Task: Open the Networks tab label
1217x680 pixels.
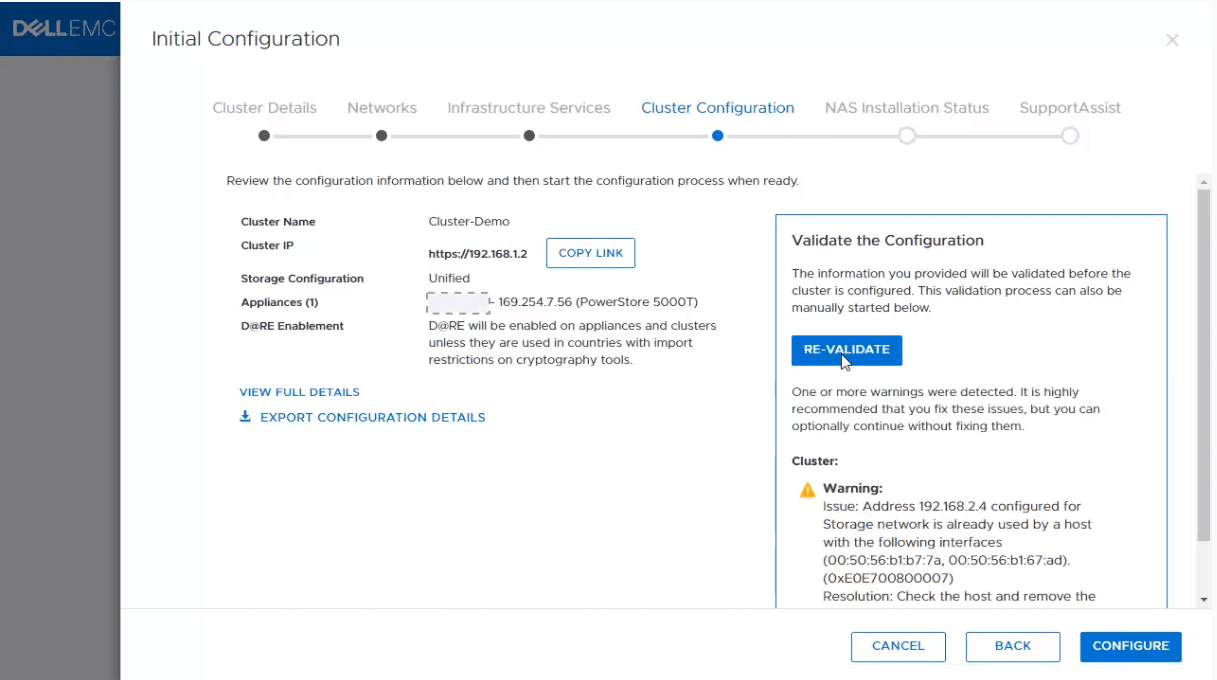Action: tap(381, 108)
